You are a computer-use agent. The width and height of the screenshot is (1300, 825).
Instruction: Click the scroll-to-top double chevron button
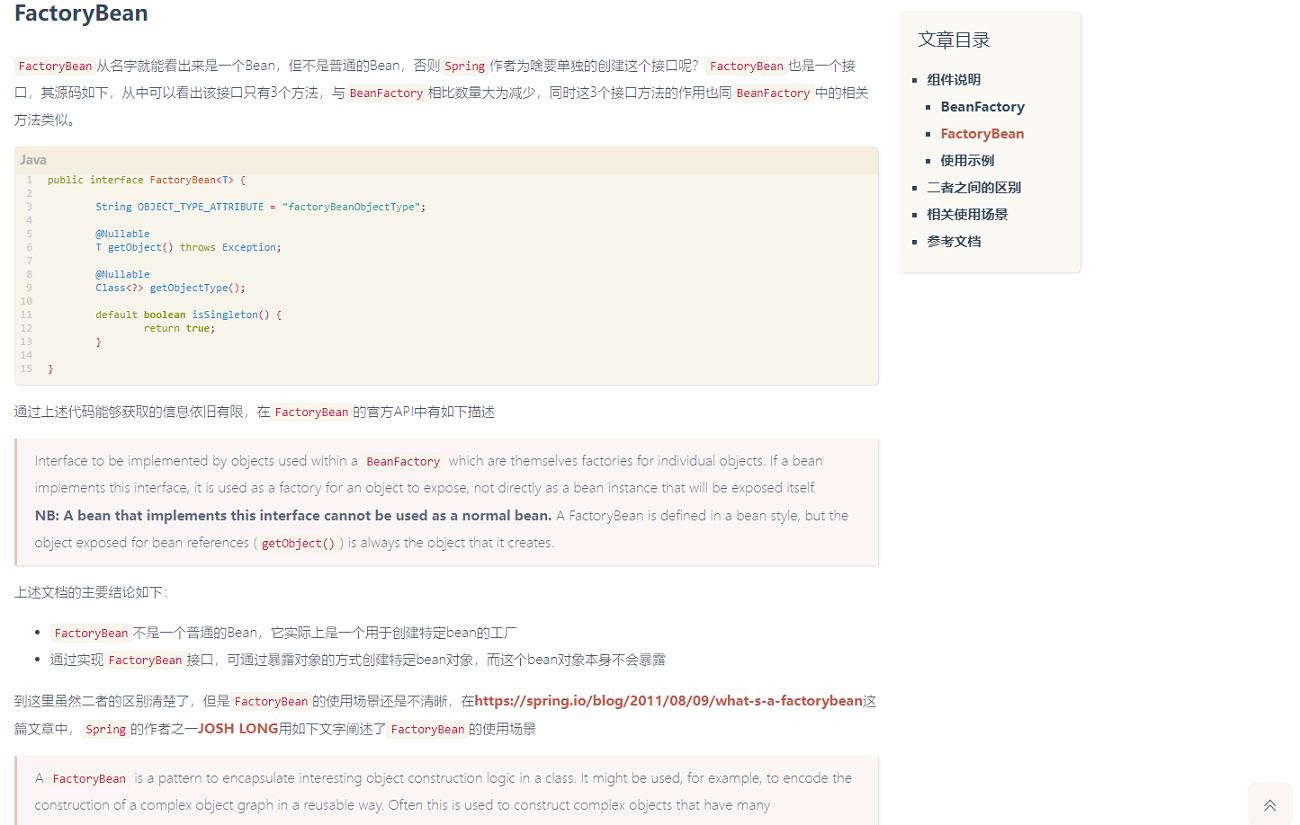1269,805
